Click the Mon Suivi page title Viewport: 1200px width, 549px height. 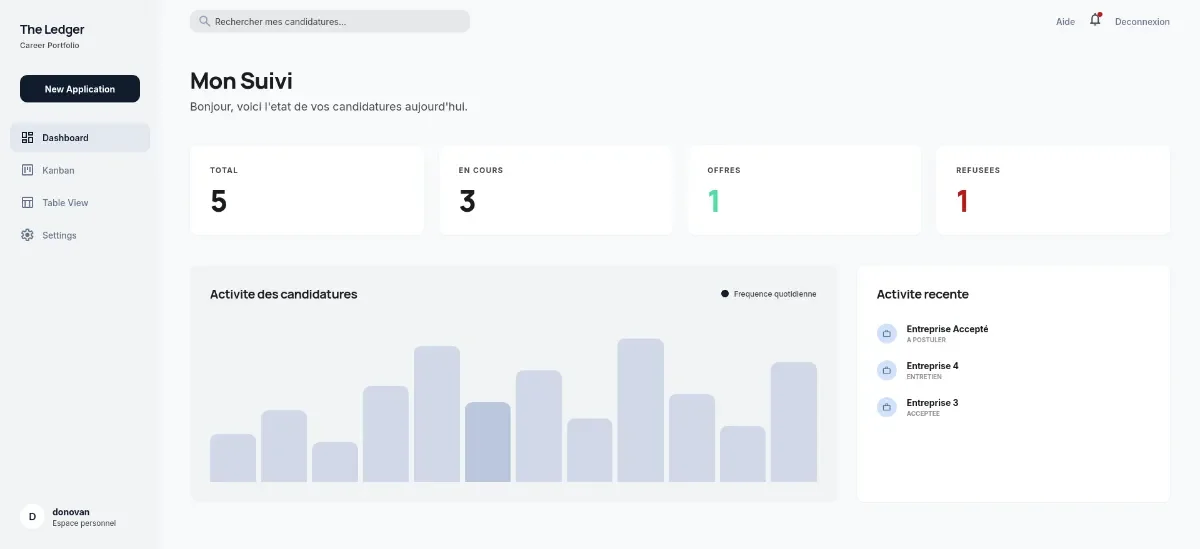pyautogui.click(x=241, y=81)
